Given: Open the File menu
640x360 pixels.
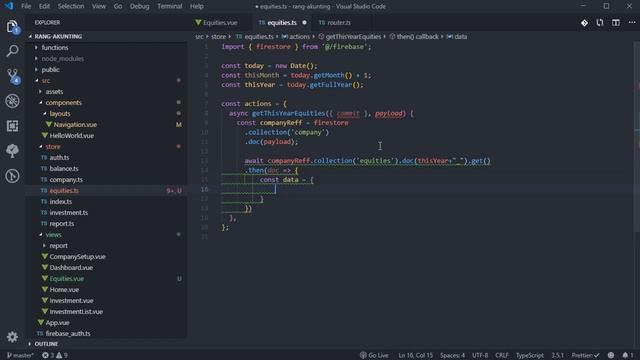Looking at the screenshot, I should [26, 6].
